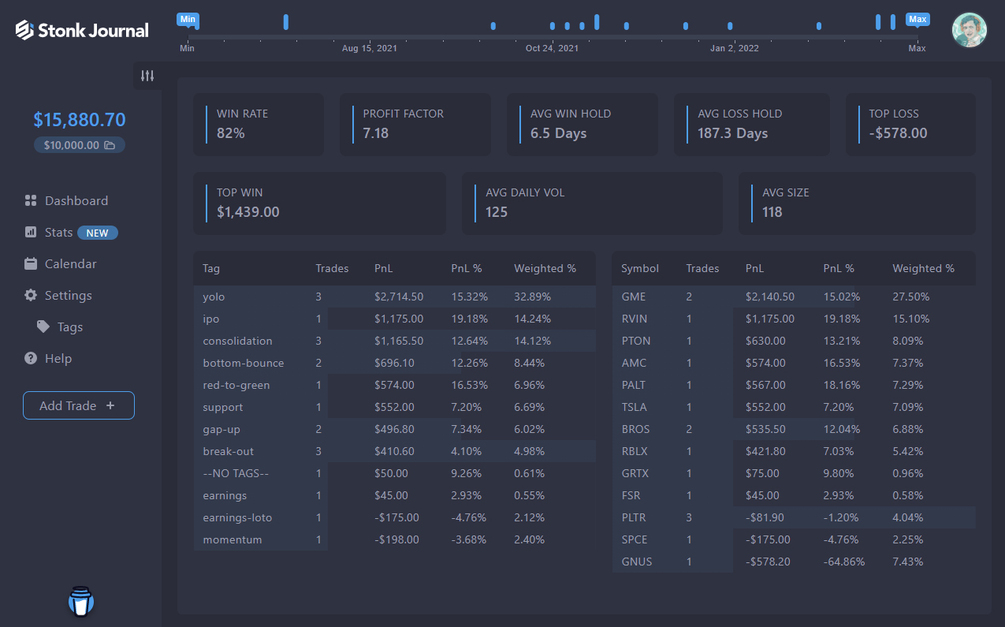The height and width of the screenshot is (627, 1005).
Task: Click the BROS symbol
Action: tap(635, 429)
